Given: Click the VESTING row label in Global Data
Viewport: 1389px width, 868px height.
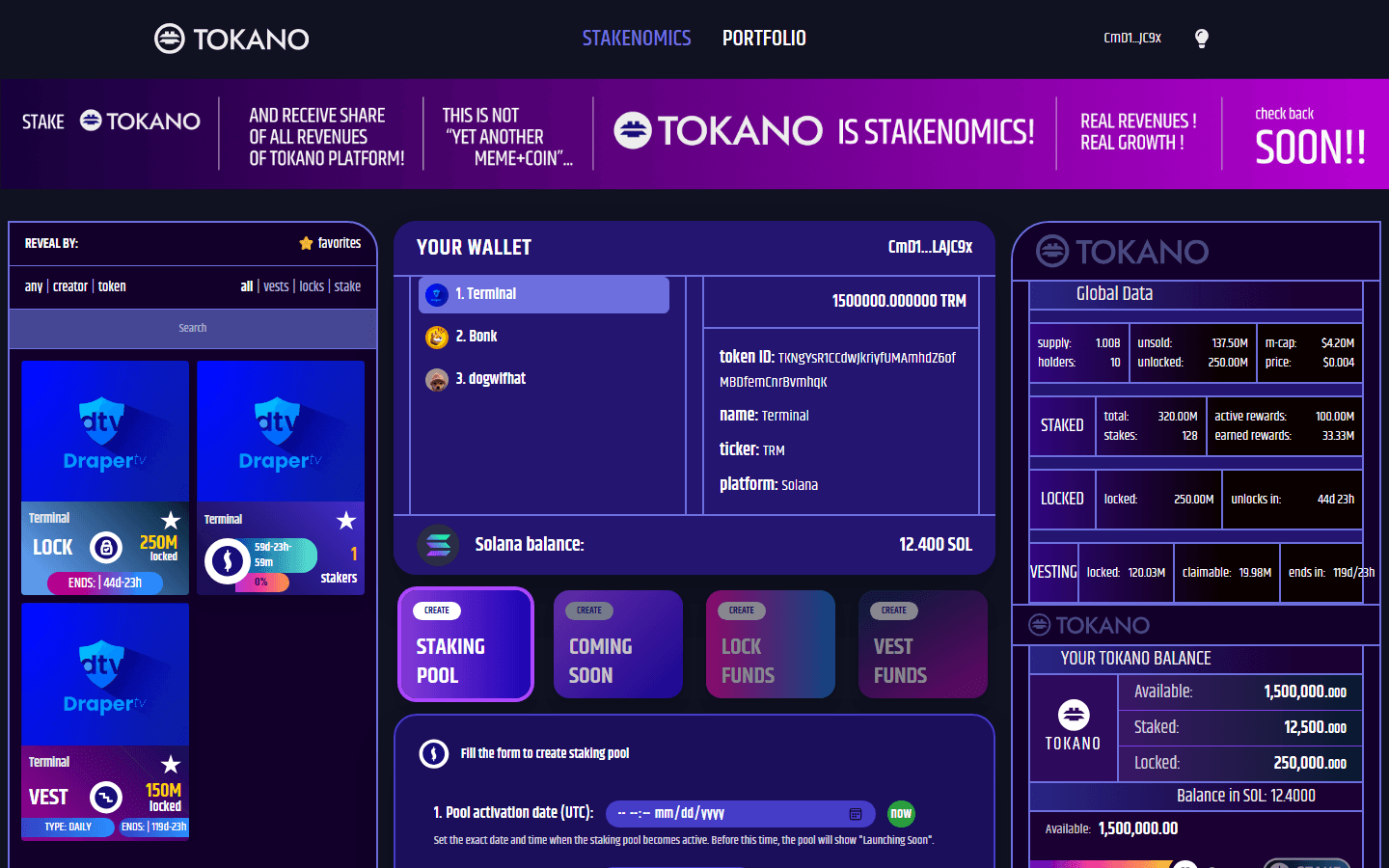Looking at the screenshot, I should point(1053,572).
